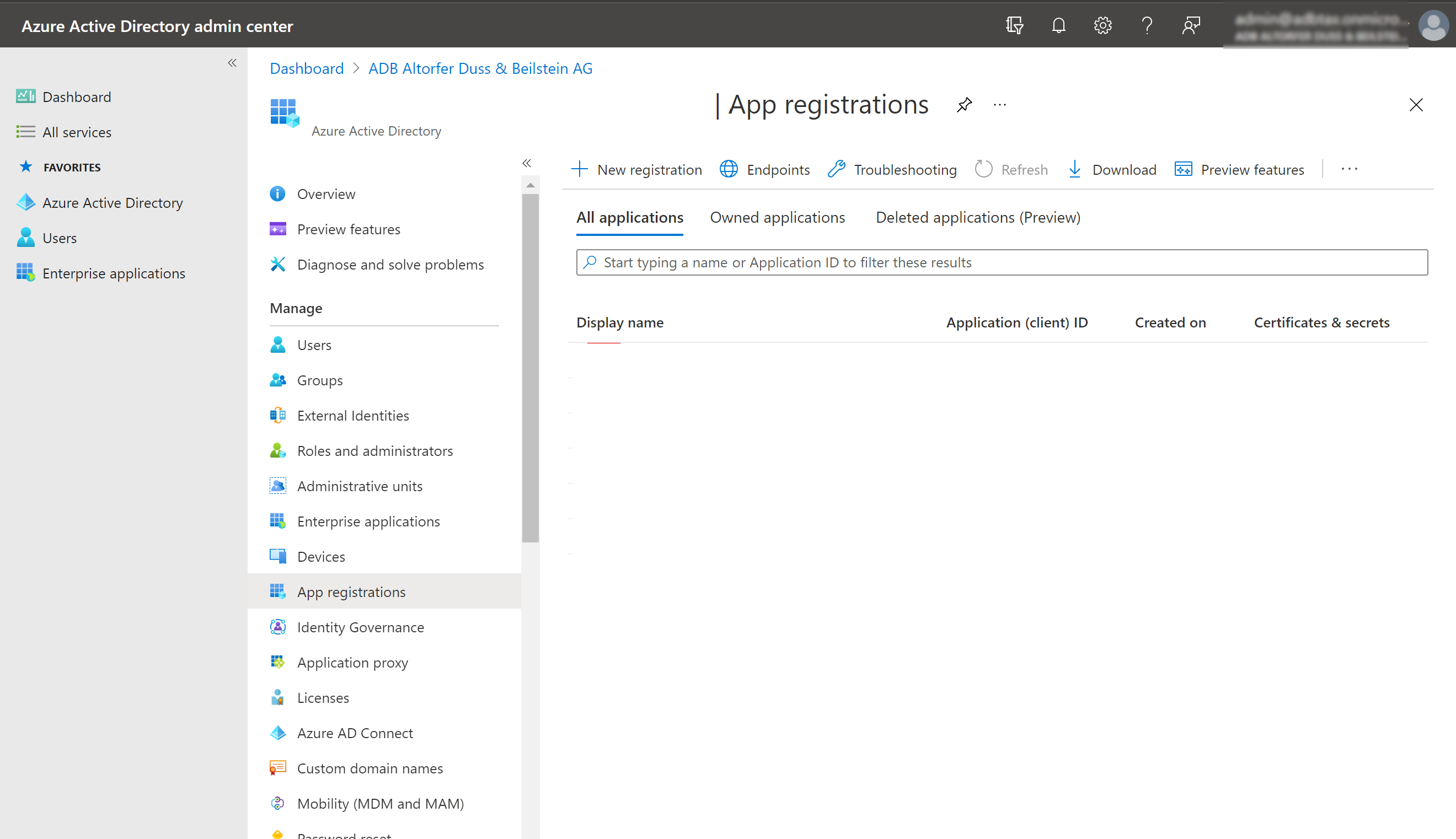Screen dimensions: 1456x839
Task: Sort by Created on column
Action: point(1170,322)
